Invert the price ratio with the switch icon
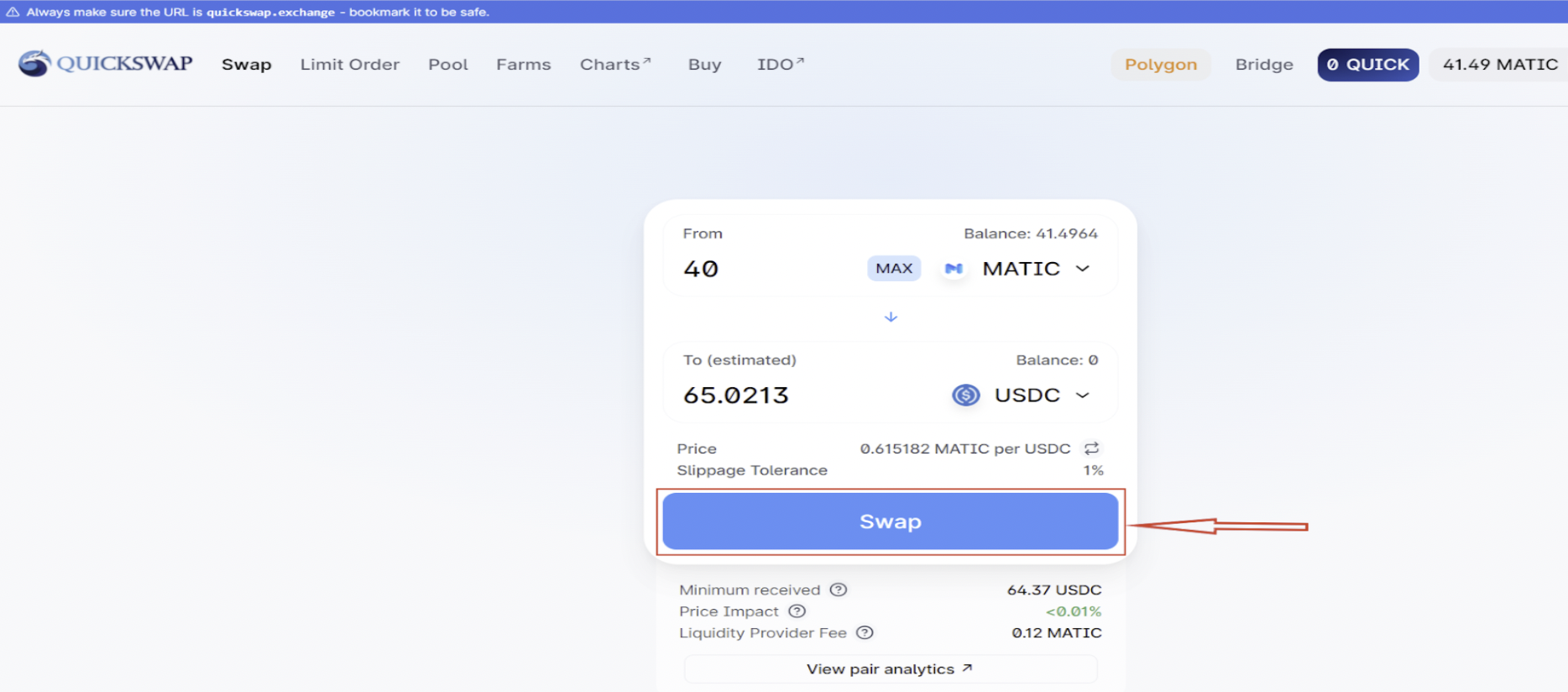Viewport: 1568px width, 692px height. click(x=1091, y=448)
